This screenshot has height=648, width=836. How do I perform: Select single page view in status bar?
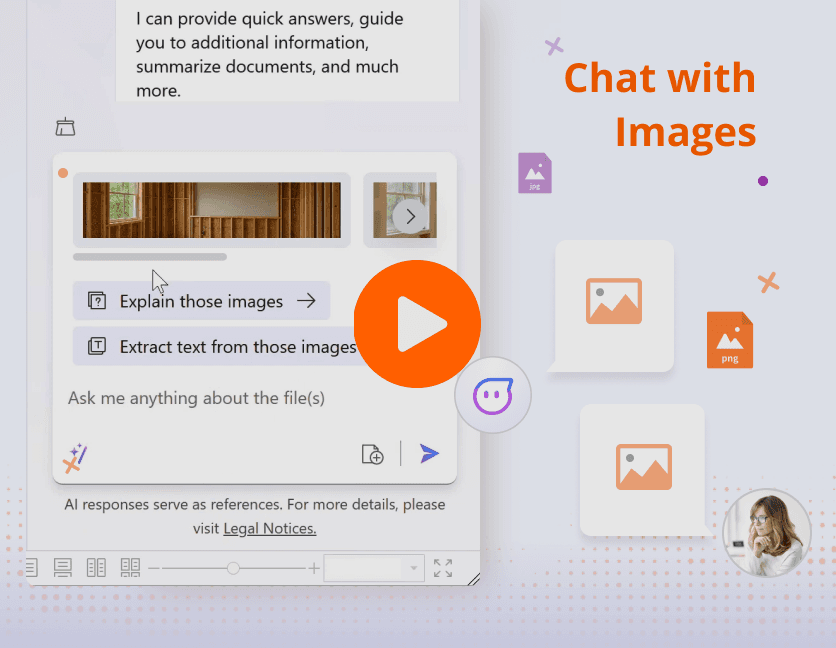(x=29, y=567)
